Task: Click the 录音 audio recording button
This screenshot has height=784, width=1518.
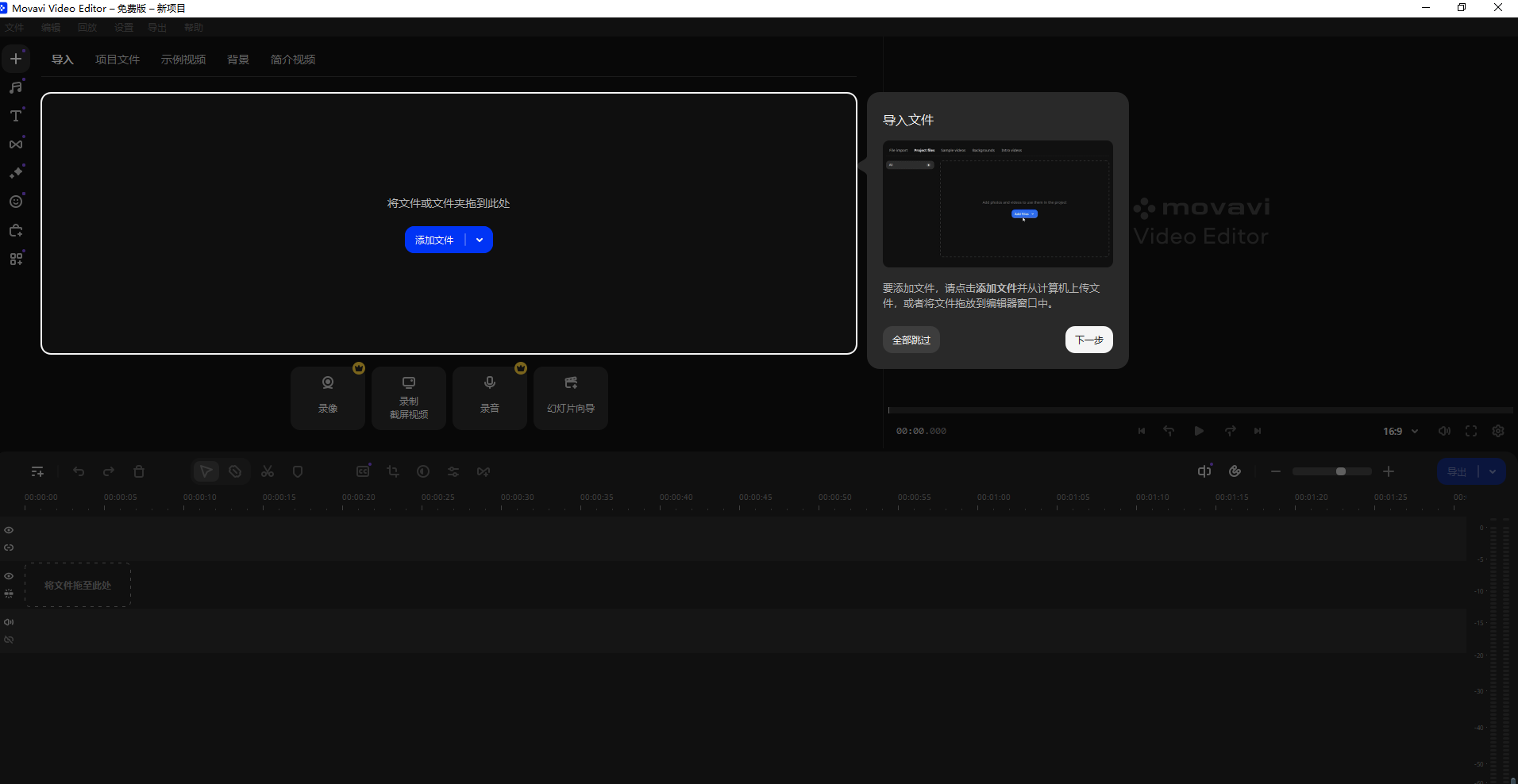Action: pos(490,398)
